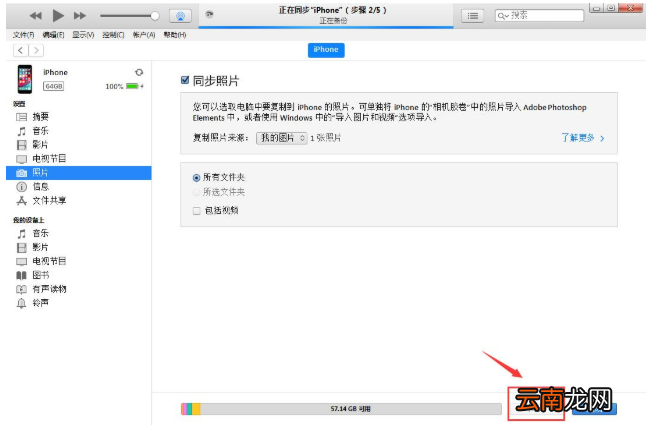
Task: Open the 显示(V) menu
Action: (83, 35)
